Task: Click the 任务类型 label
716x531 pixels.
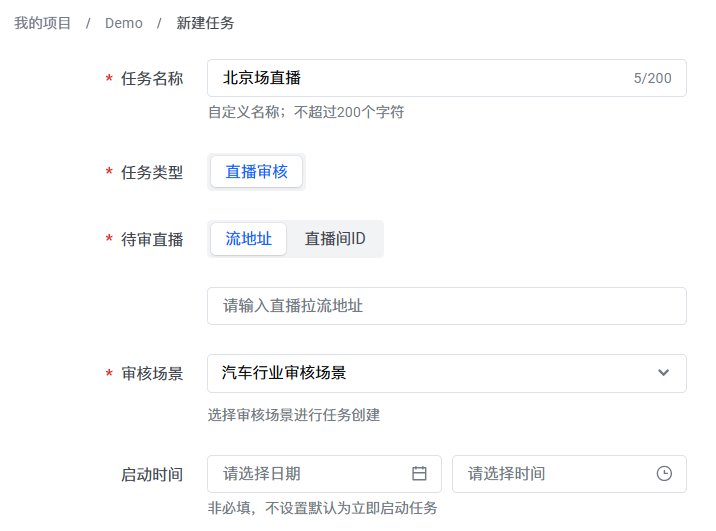Action: click(152, 172)
